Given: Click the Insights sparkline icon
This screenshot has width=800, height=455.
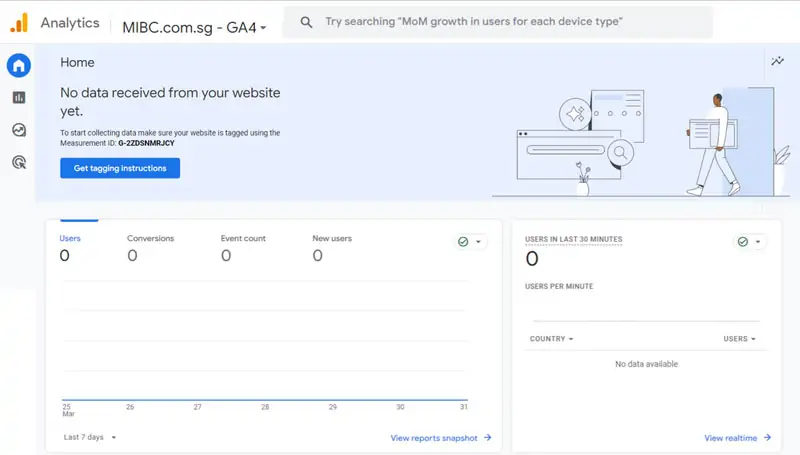Looking at the screenshot, I should pyautogui.click(x=777, y=62).
